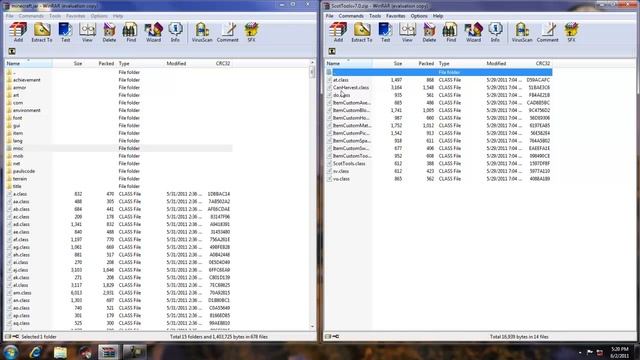Image resolution: width=640 pixels, height=360 pixels.
Task: Select misc folder in minecraft.jar
Action: pos(18,149)
